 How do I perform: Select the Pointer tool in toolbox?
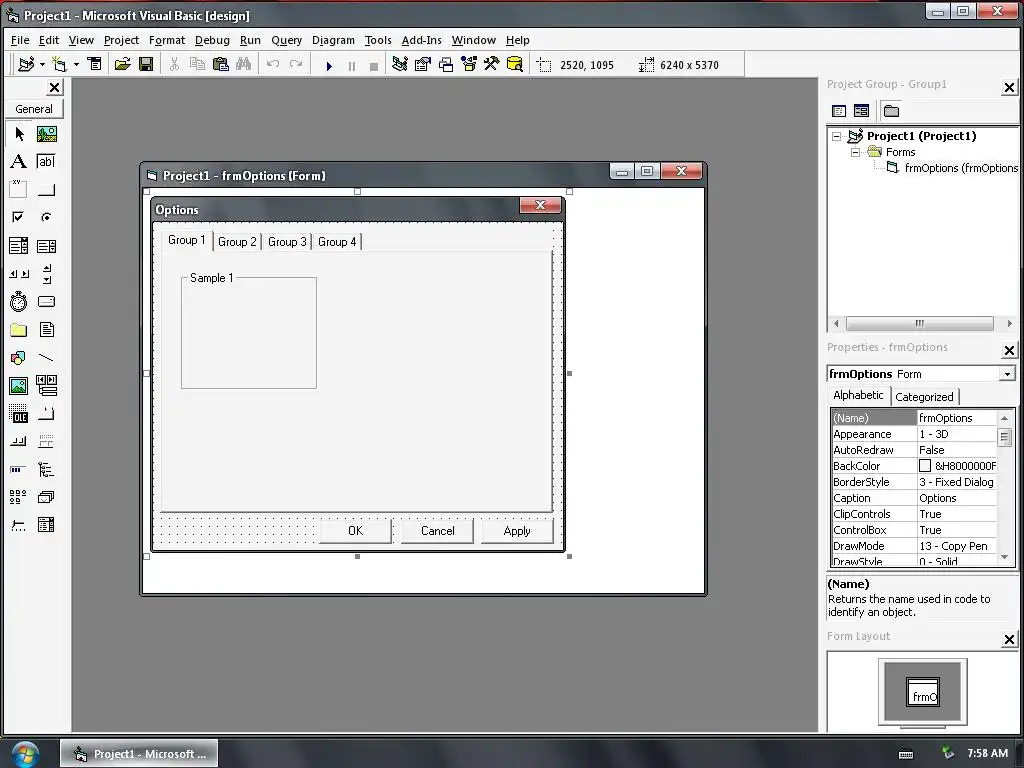[19, 134]
